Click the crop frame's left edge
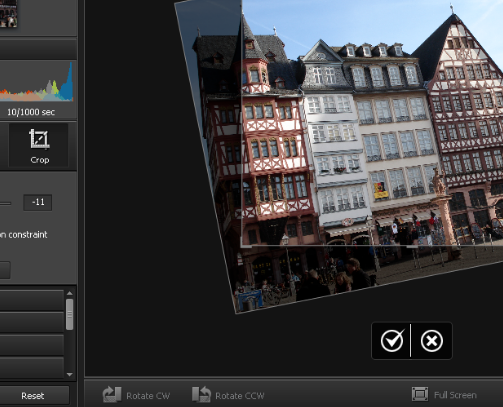 (x=241, y=123)
